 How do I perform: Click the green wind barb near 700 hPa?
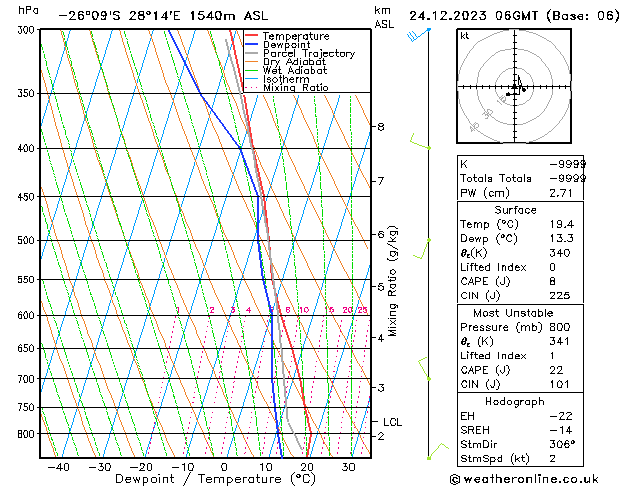click(424, 369)
